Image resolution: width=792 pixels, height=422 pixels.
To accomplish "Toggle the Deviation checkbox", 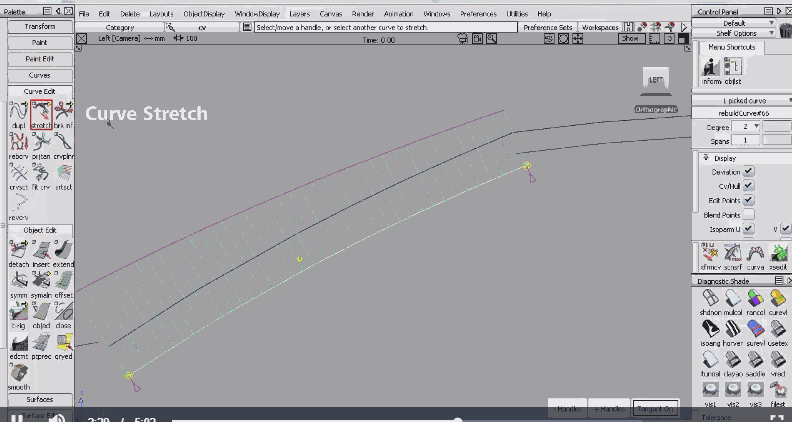I will (748, 172).
